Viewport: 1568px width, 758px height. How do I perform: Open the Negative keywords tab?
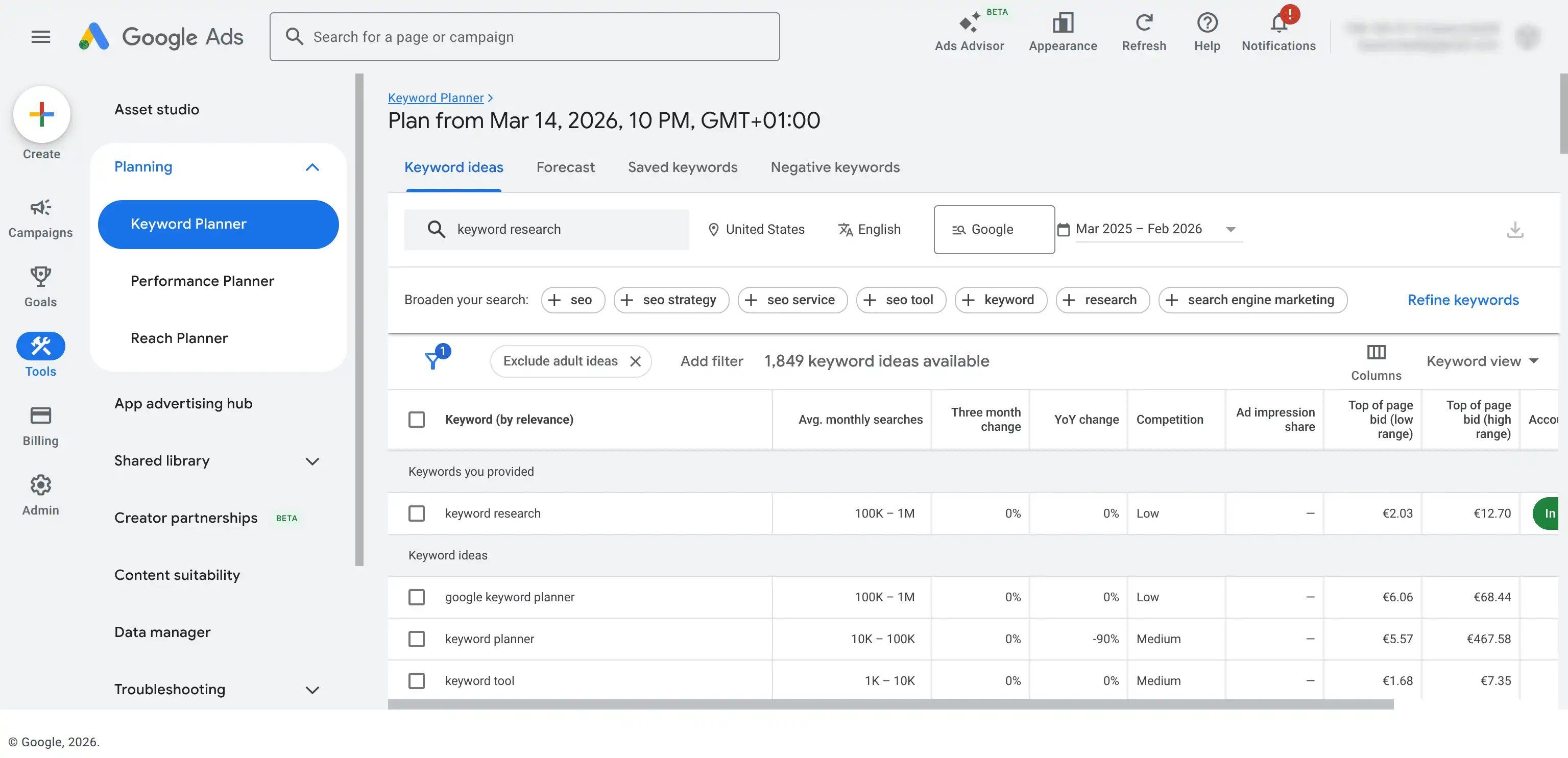pos(834,167)
